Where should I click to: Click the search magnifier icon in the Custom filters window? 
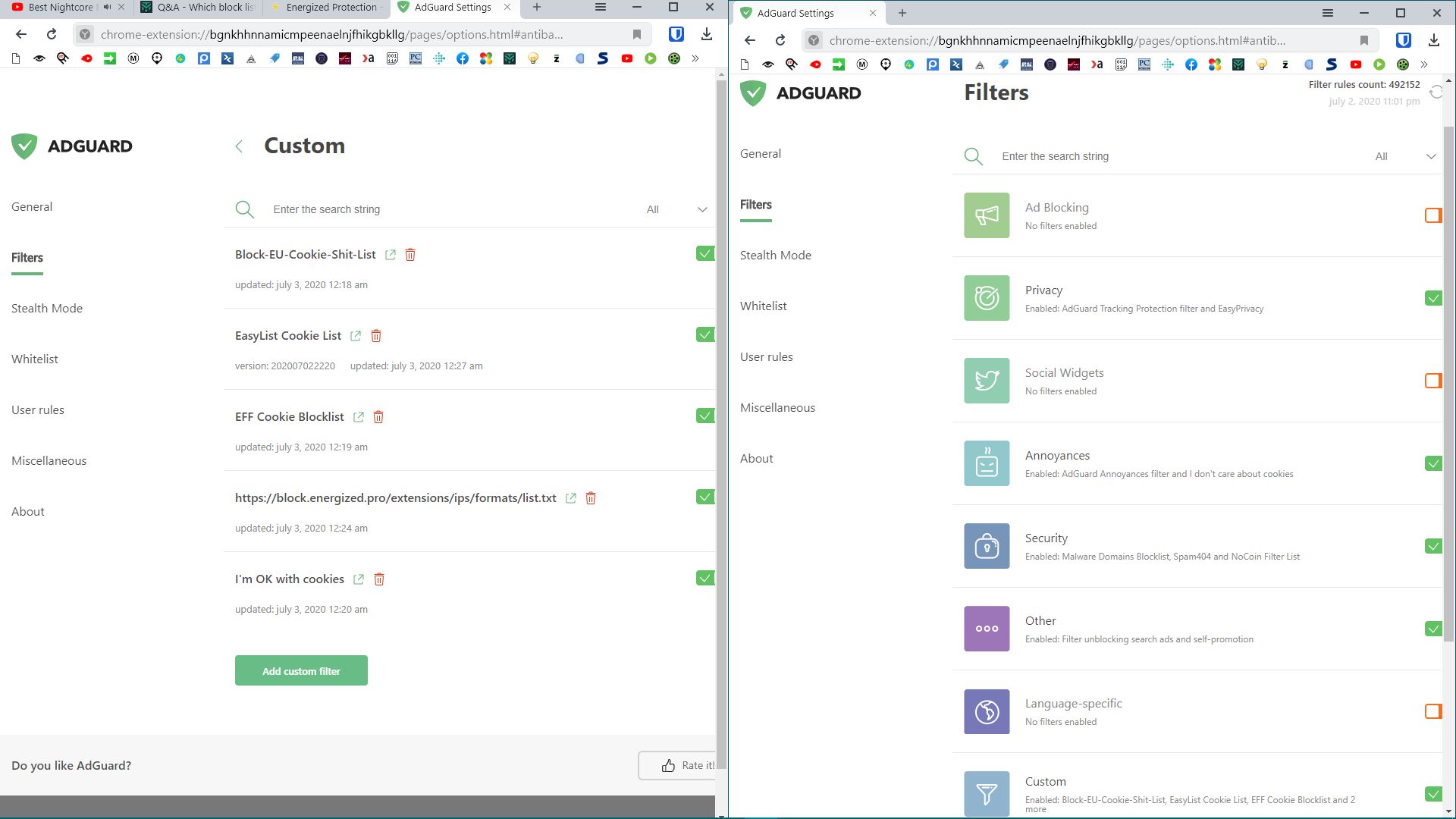[x=244, y=209]
